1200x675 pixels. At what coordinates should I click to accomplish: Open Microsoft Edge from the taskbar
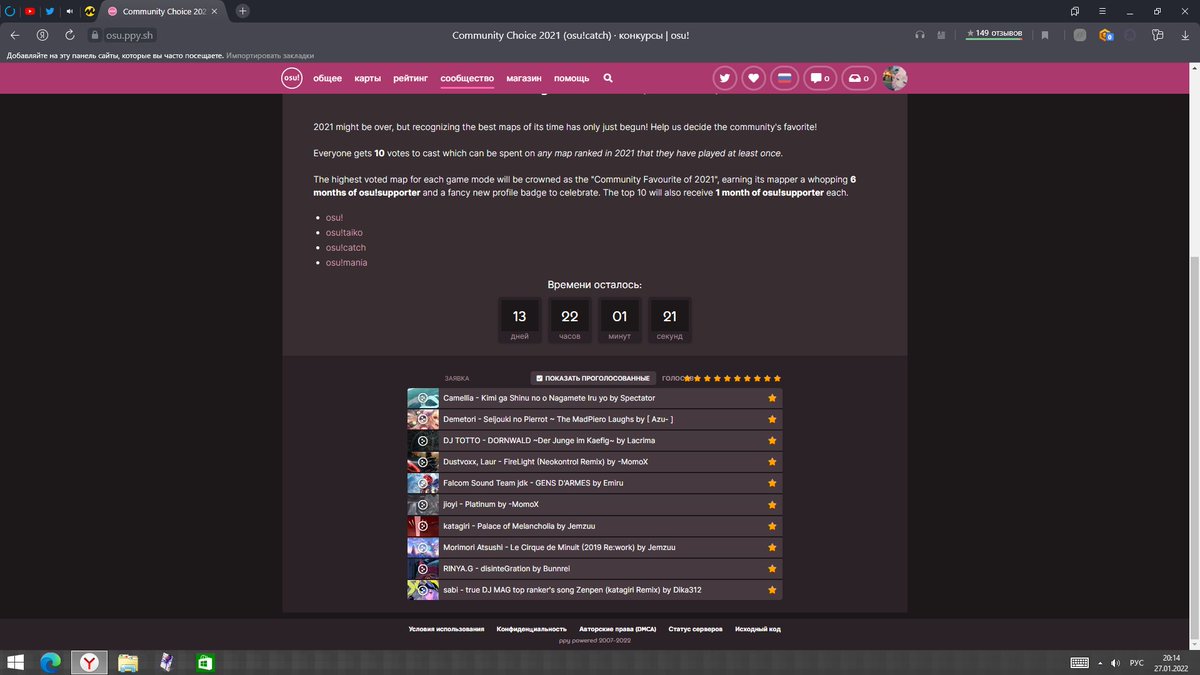[x=51, y=662]
